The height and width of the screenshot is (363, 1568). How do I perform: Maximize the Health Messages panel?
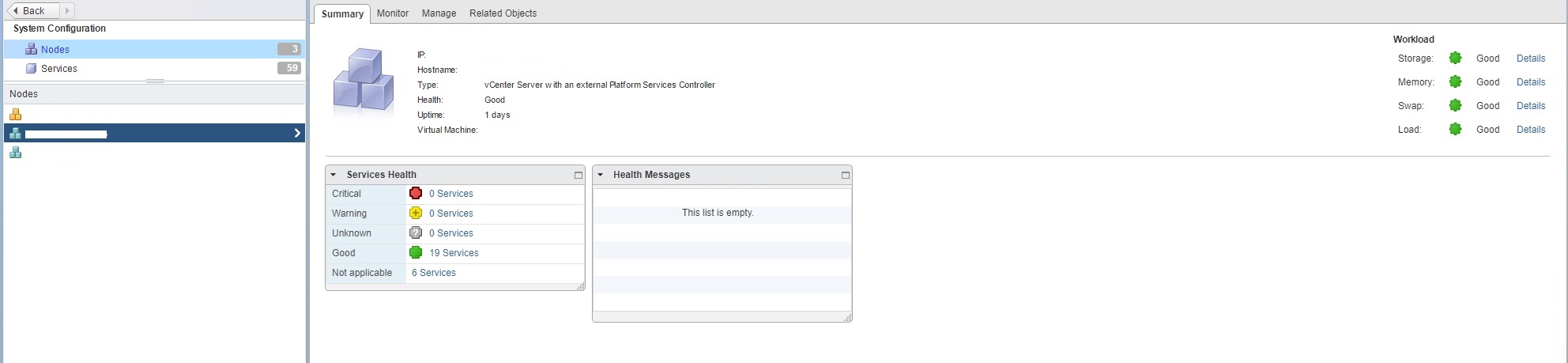pos(845,175)
